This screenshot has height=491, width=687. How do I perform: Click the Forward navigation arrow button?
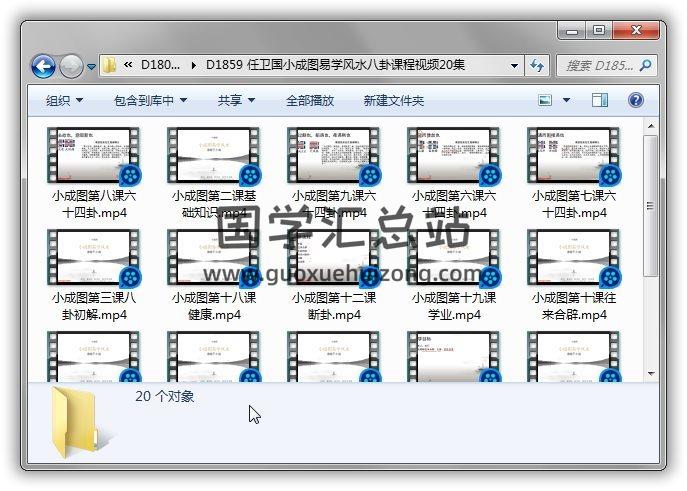71,66
